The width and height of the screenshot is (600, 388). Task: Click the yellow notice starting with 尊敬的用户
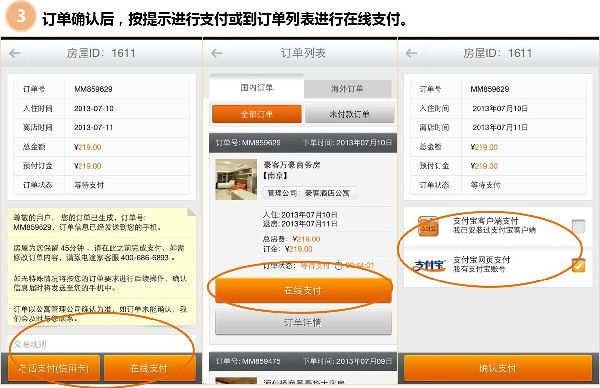(102, 267)
